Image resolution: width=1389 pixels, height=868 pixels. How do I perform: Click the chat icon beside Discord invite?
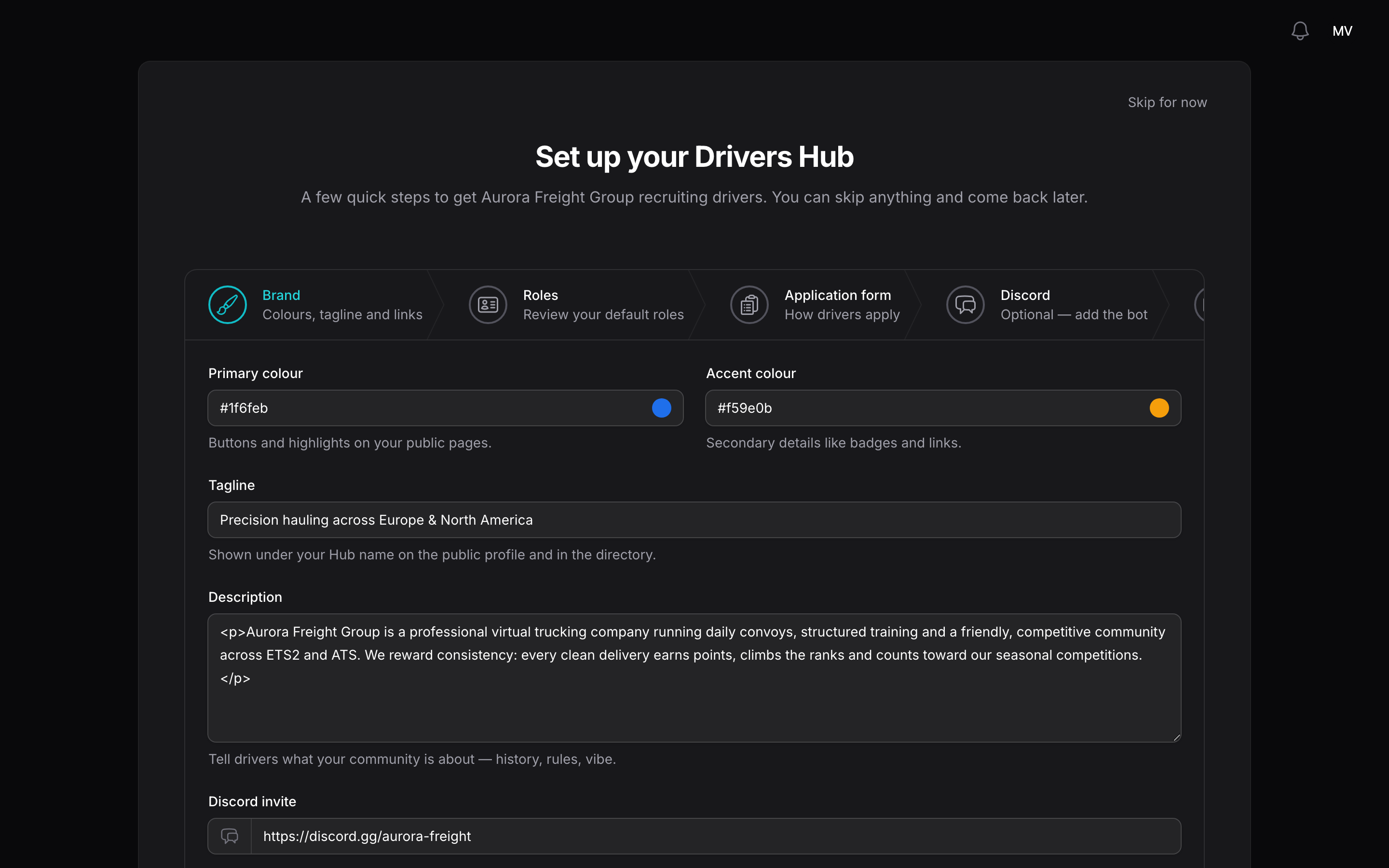[x=230, y=836]
